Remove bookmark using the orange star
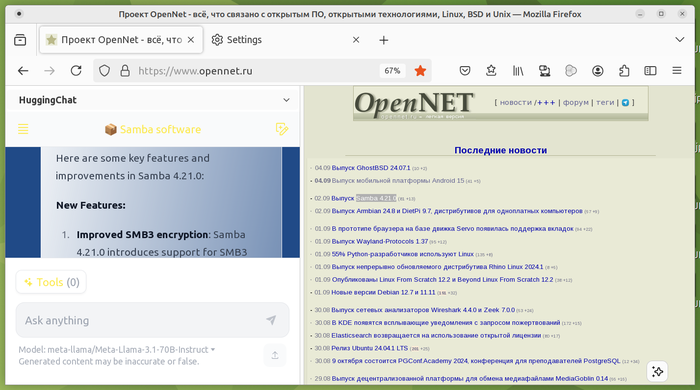The height and width of the screenshot is (390, 700). (420, 71)
